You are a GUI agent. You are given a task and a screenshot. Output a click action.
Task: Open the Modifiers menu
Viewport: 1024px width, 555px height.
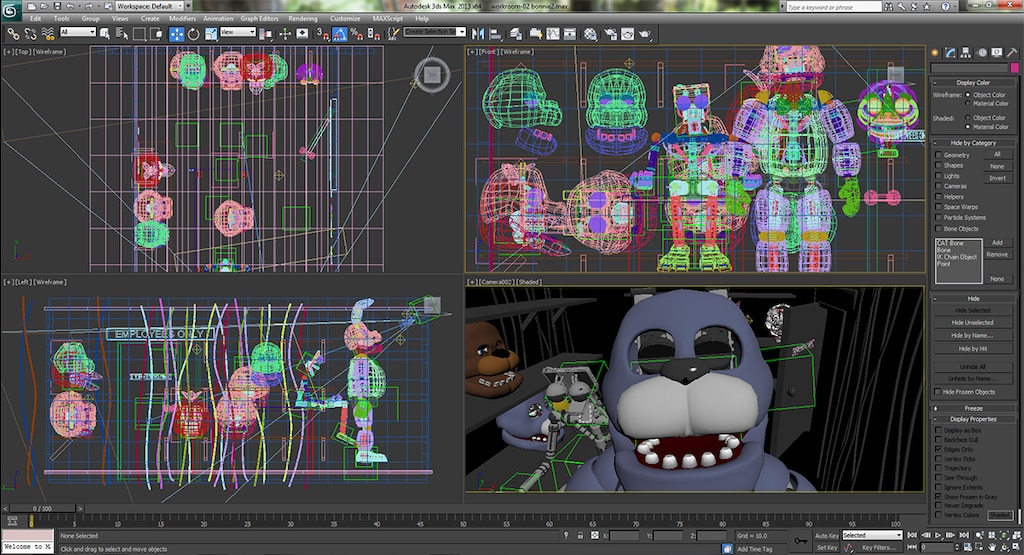click(x=182, y=18)
